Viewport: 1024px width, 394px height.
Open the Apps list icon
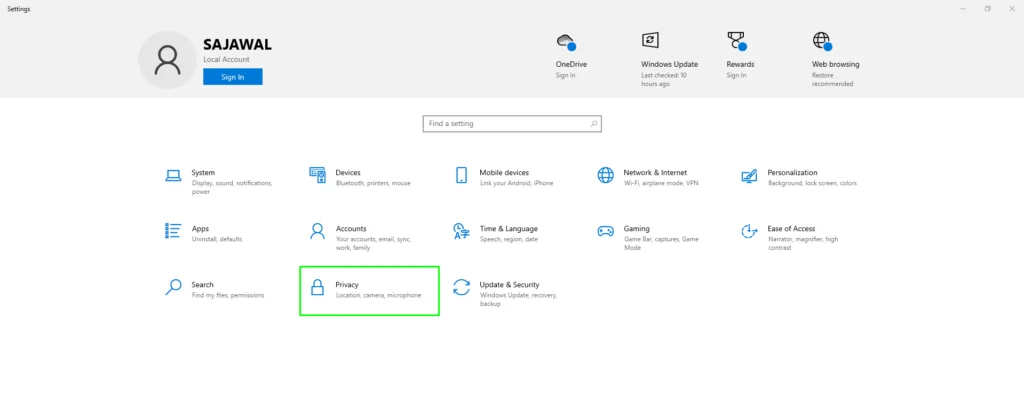pos(173,231)
